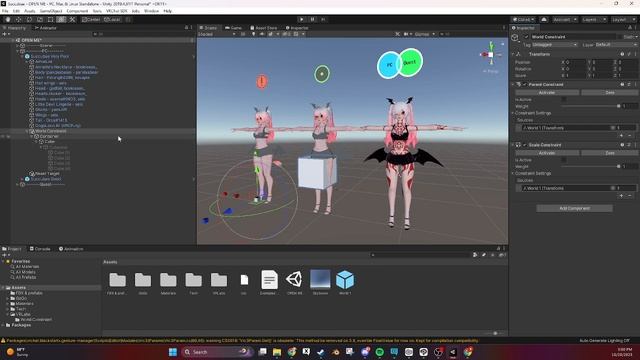Add a Parent Constraint source with plus
This screenshot has height=360, width=640.
click(x=621, y=135)
